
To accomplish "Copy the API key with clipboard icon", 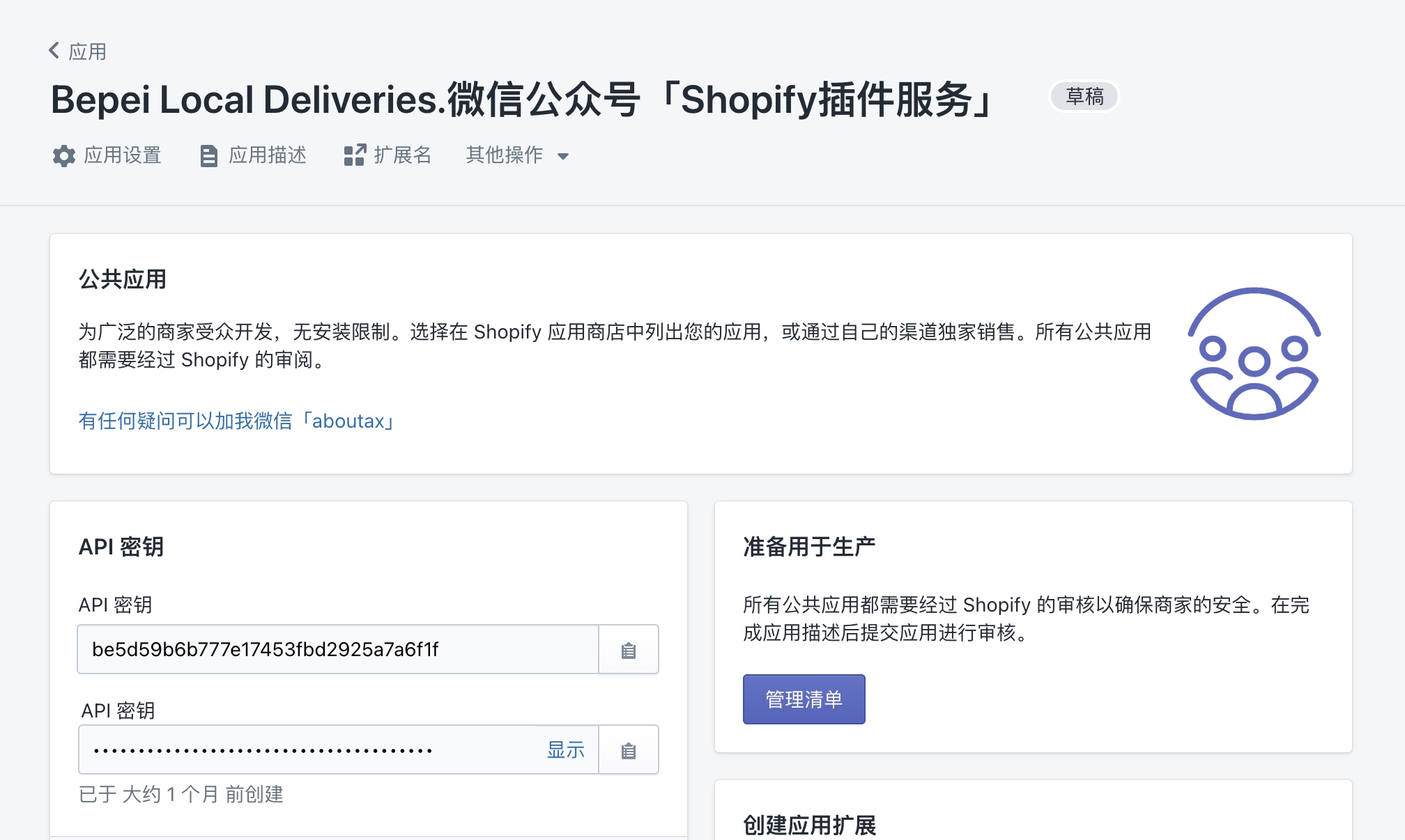I will point(629,650).
